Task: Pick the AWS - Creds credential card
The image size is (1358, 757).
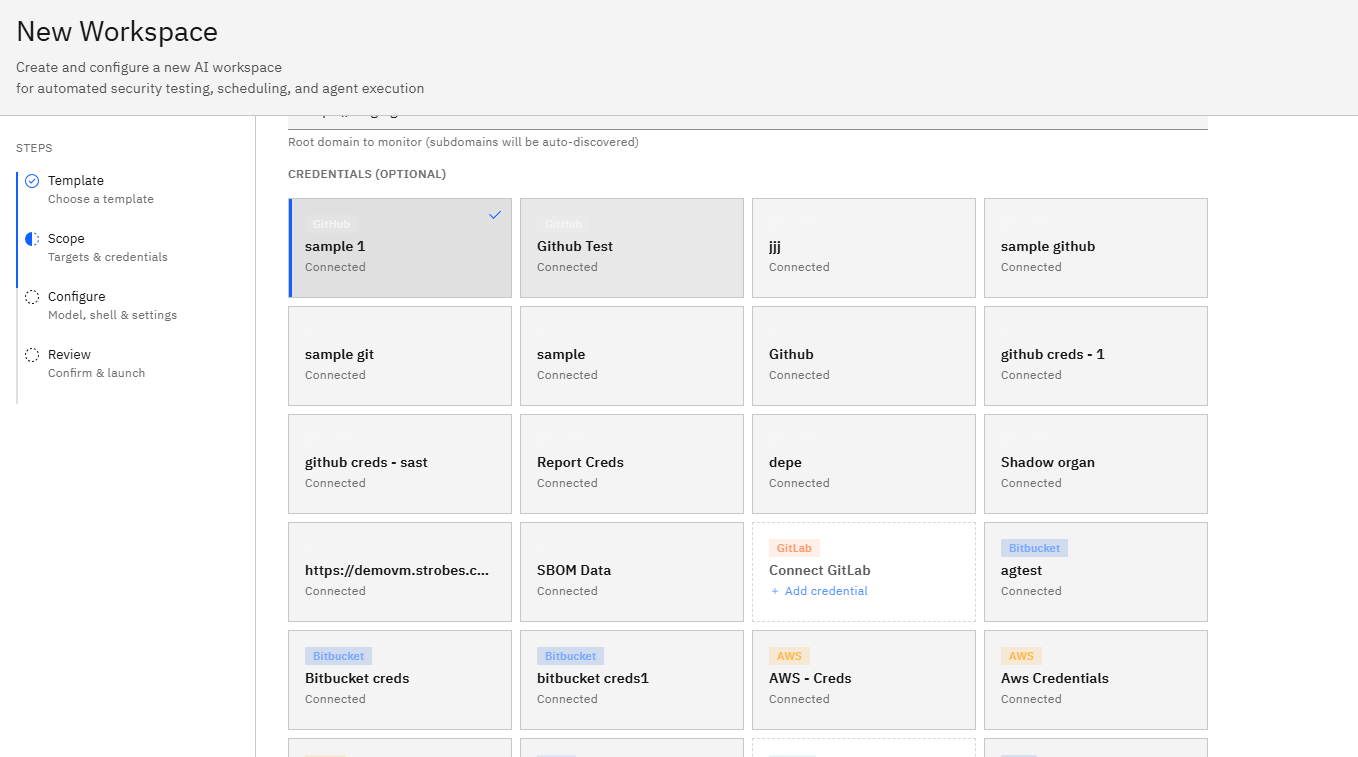Action: coord(864,680)
